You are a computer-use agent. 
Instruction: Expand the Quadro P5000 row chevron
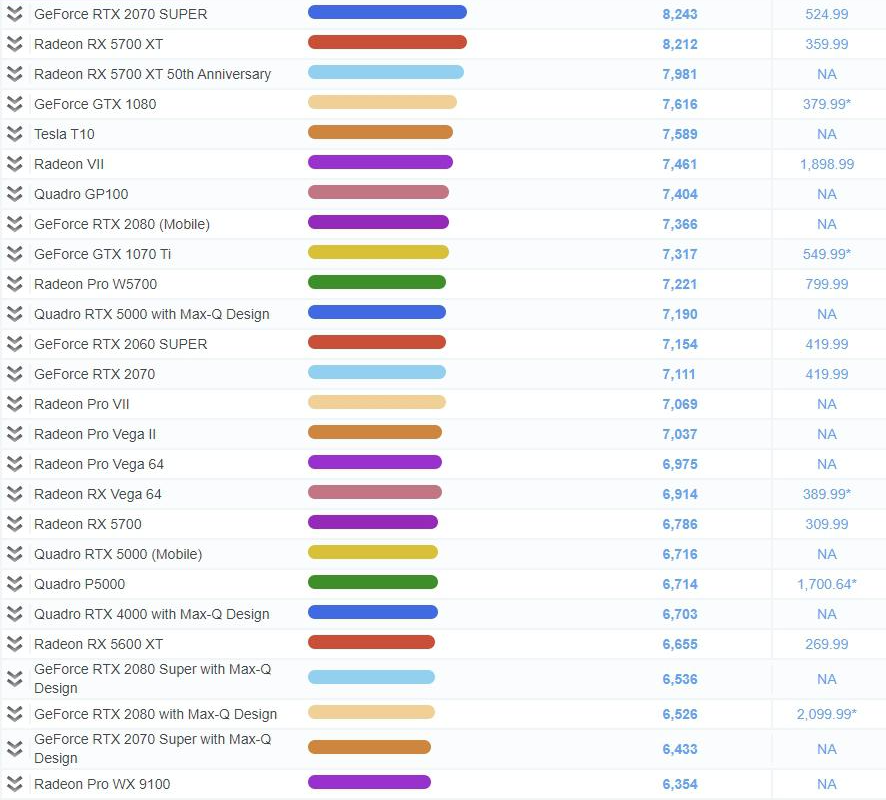[14, 583]
